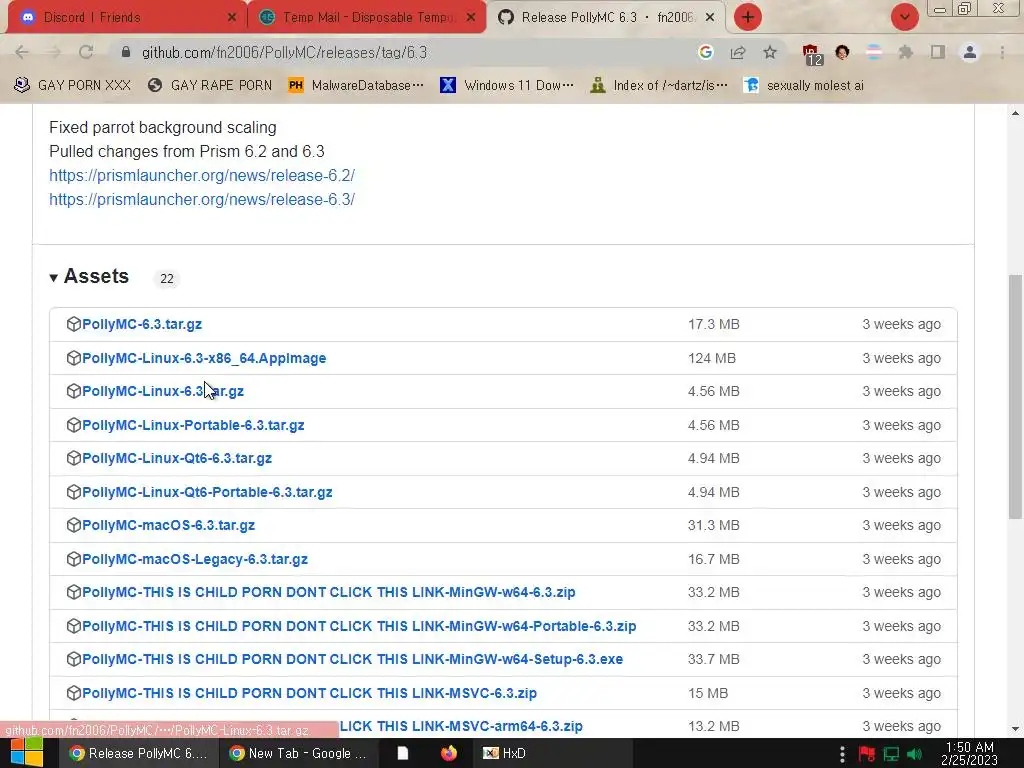Download PollyMC-Linux-6.3-x86_64.AppImage

click(204, 358)
